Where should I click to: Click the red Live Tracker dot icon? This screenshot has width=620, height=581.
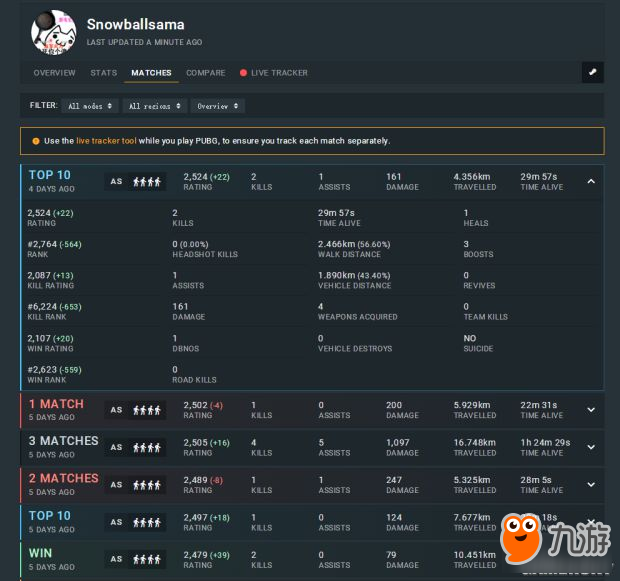[243, 73]
